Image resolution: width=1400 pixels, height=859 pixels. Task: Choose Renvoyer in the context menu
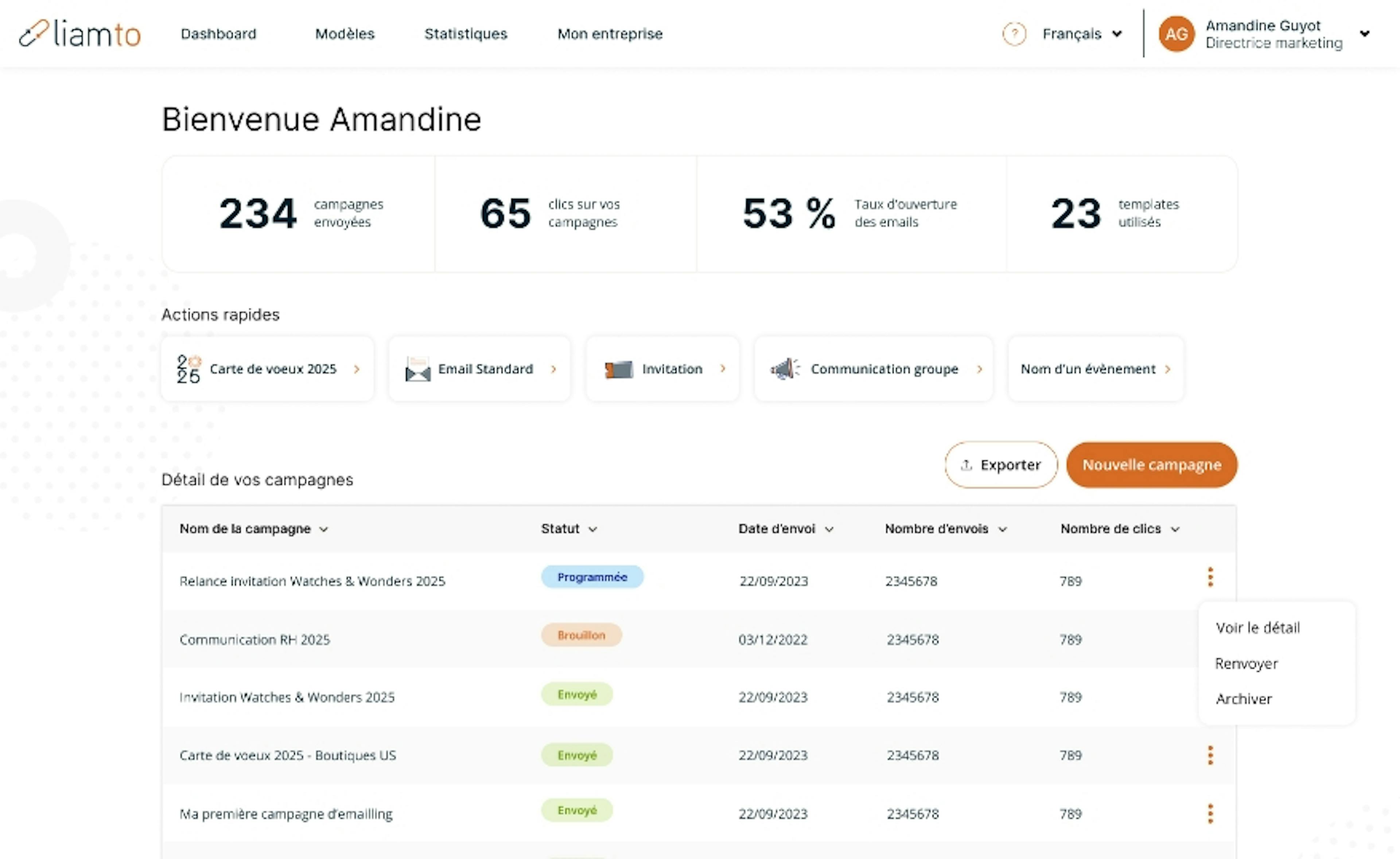[x=1247, y=664]
